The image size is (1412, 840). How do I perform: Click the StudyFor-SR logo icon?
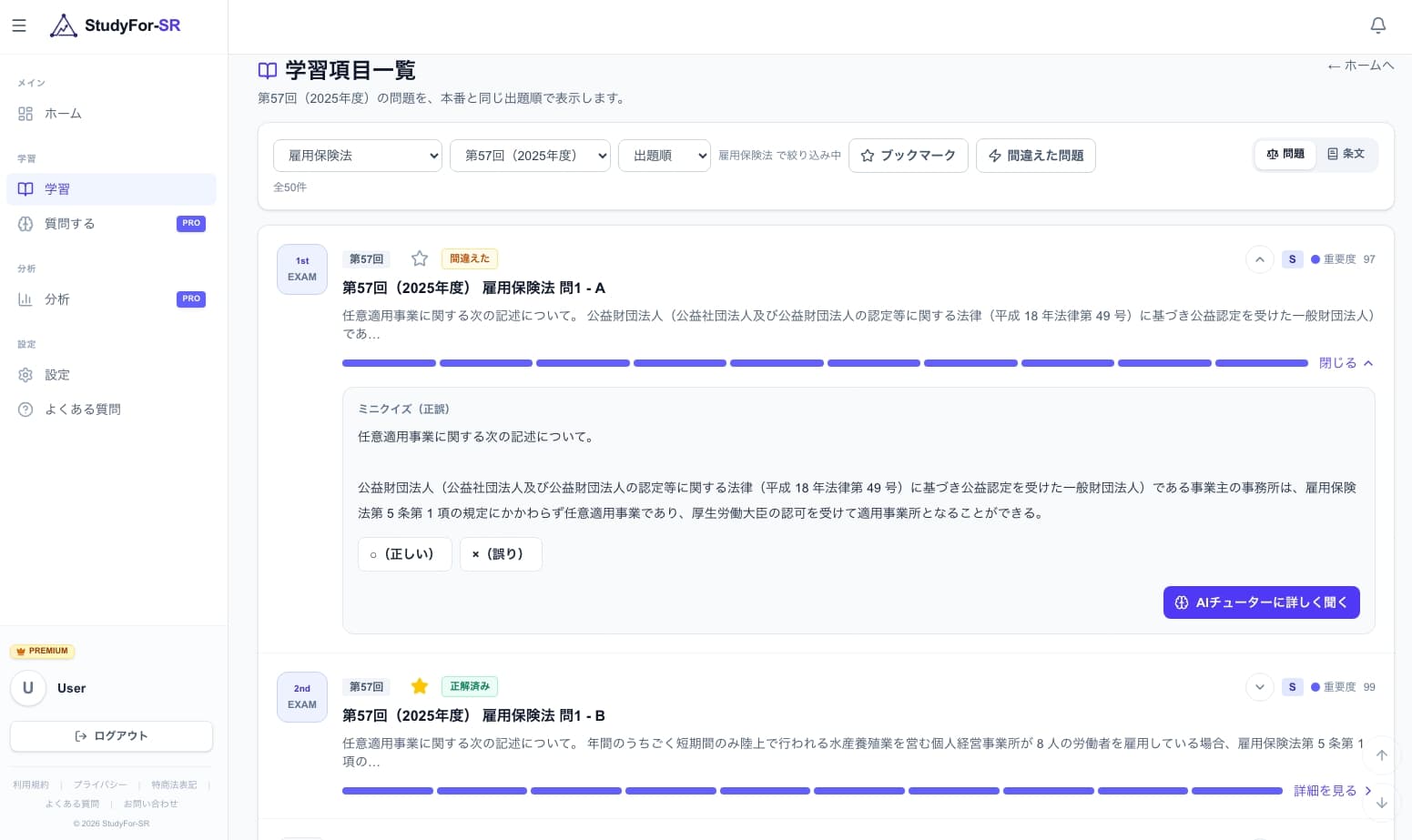pyautogui.click(x=64, y=25)
